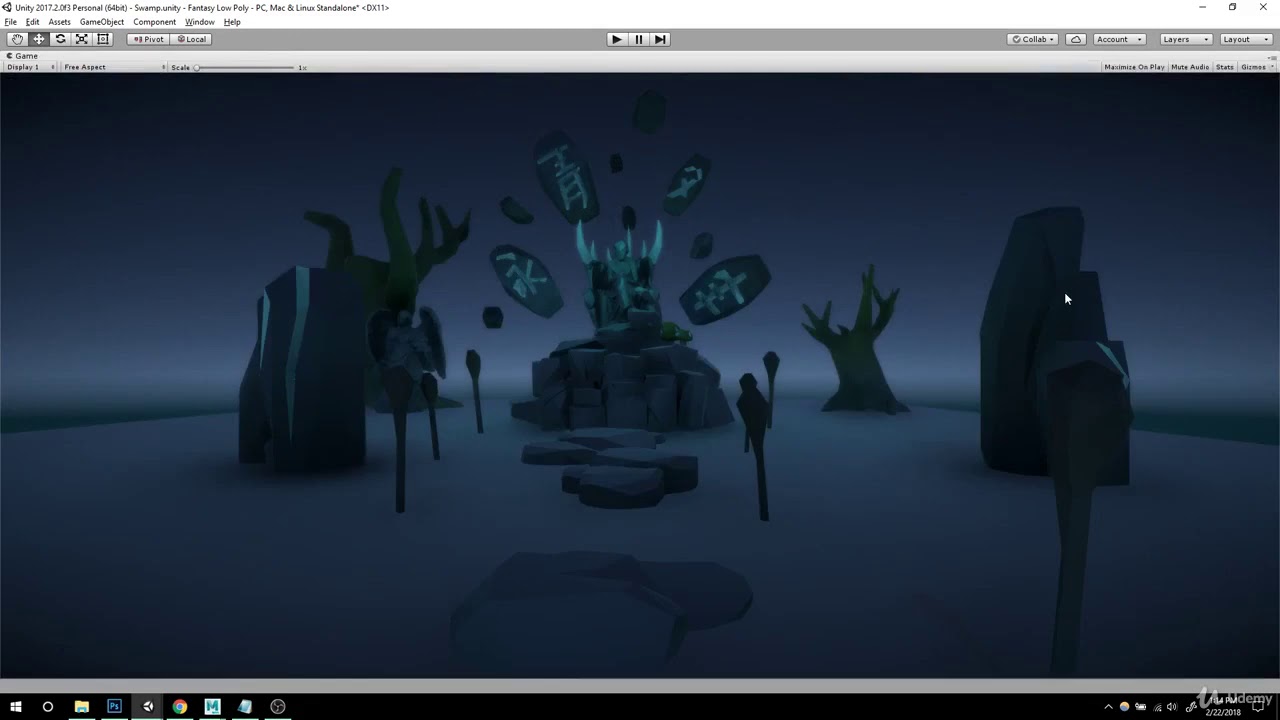Open the Window menu
Image resolution: width=1280 pixels, height=720 pixels.
199,22
